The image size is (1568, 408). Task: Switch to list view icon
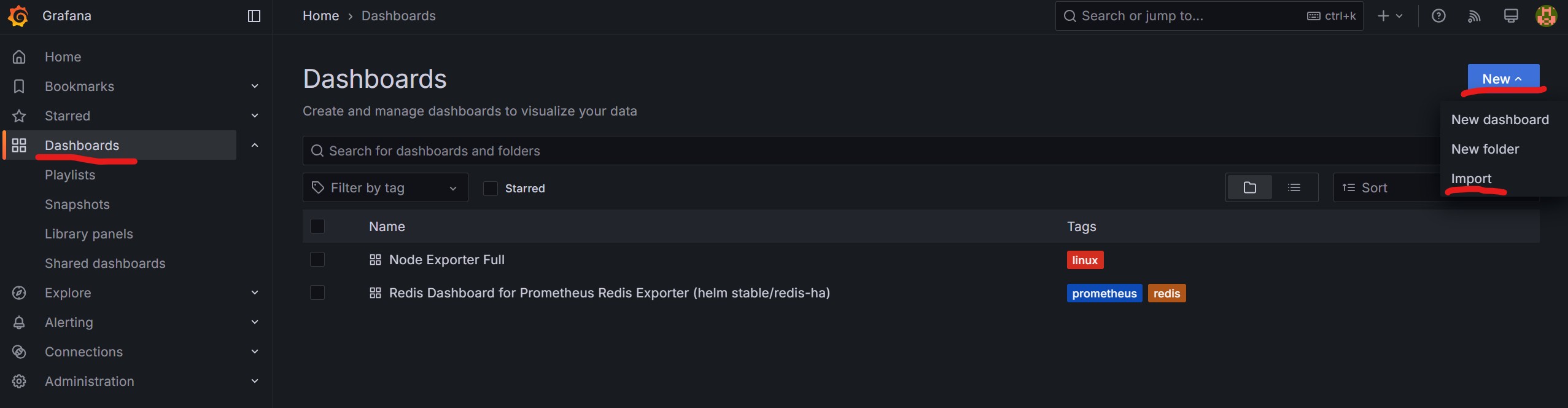1294,187
